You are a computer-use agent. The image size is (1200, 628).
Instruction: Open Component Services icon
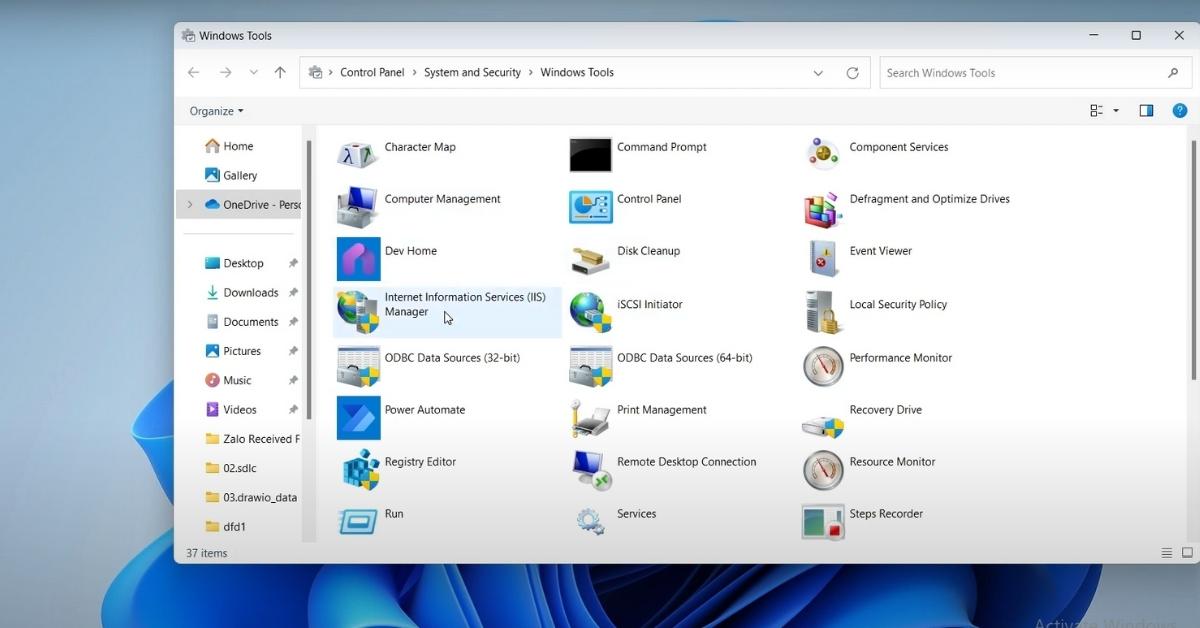click(823, 154)
